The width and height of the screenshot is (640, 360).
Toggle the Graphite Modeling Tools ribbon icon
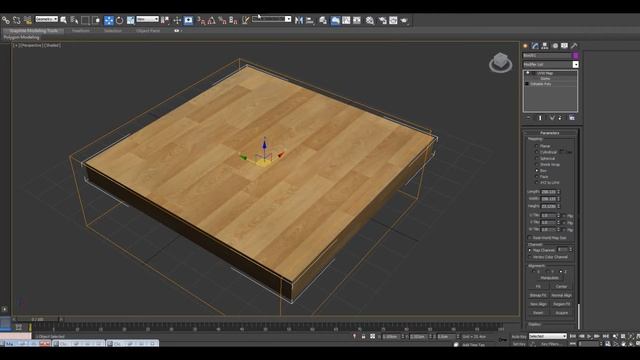pos(335,20)
